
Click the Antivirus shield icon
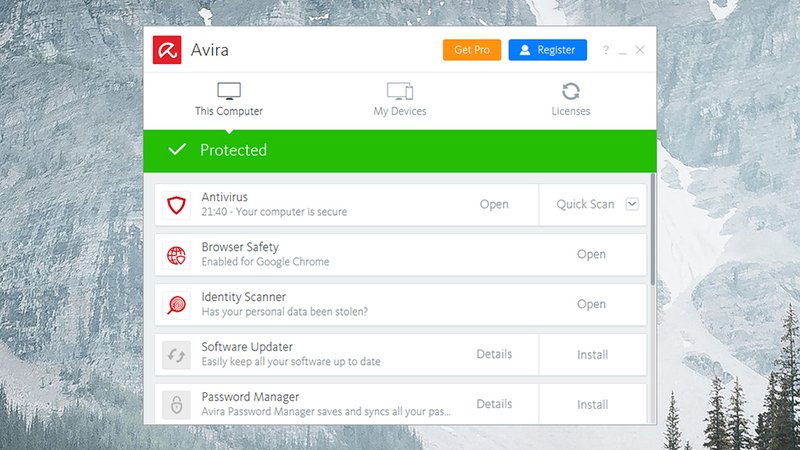[x=177, y=205]
